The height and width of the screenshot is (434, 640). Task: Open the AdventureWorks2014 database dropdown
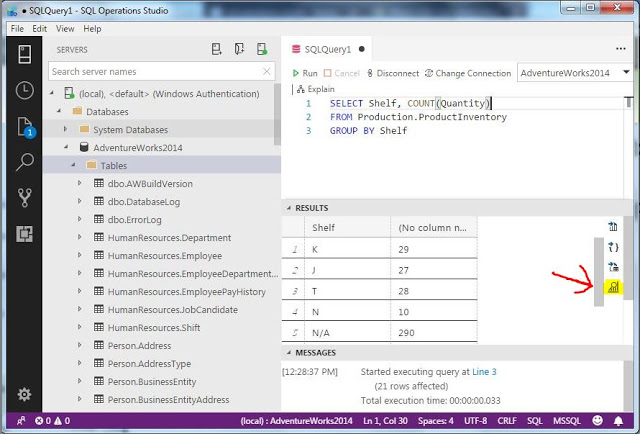(x=574, y=73)
